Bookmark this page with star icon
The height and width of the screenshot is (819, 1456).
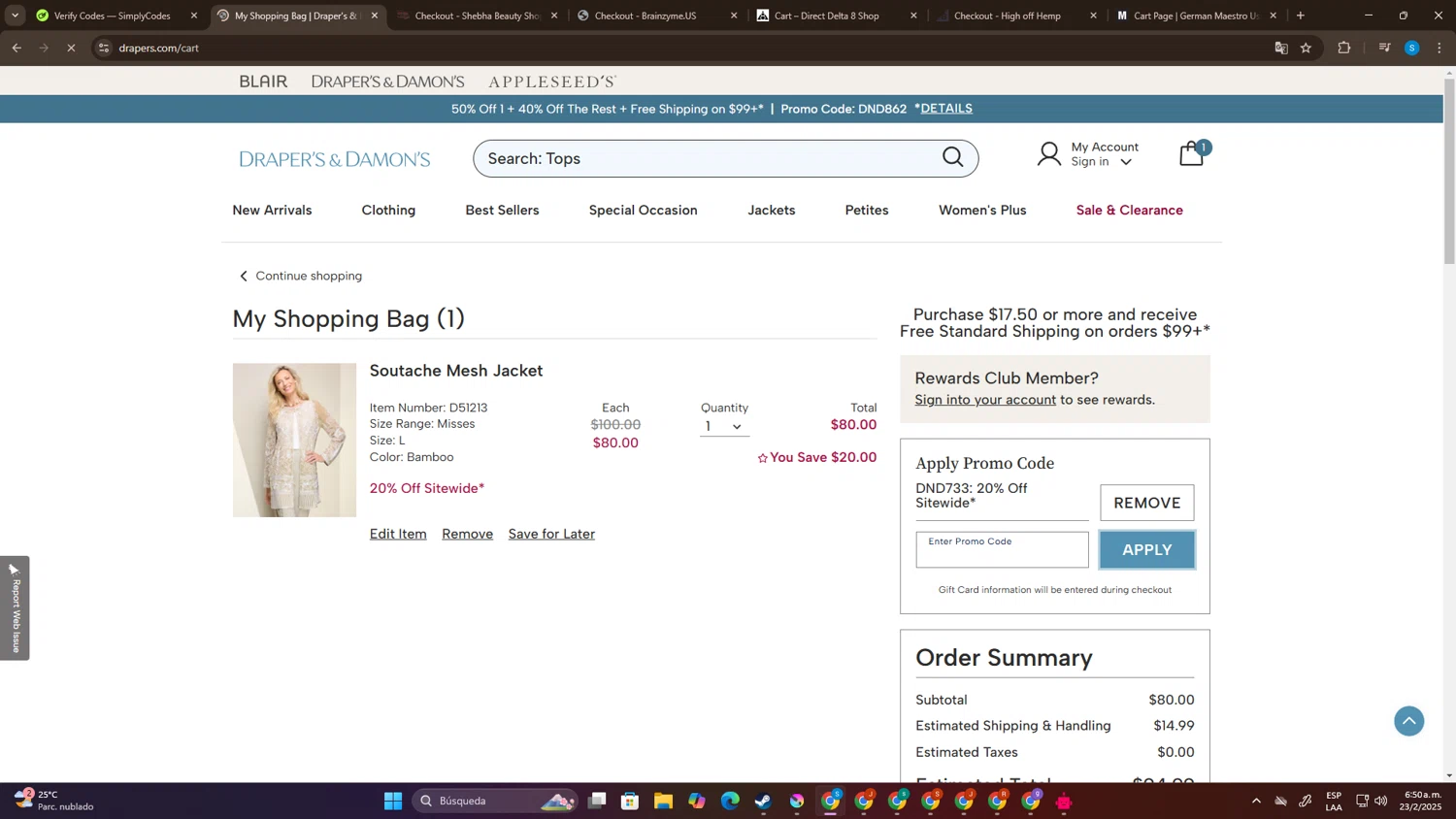pyautogui.click(x=1306, y=48)
